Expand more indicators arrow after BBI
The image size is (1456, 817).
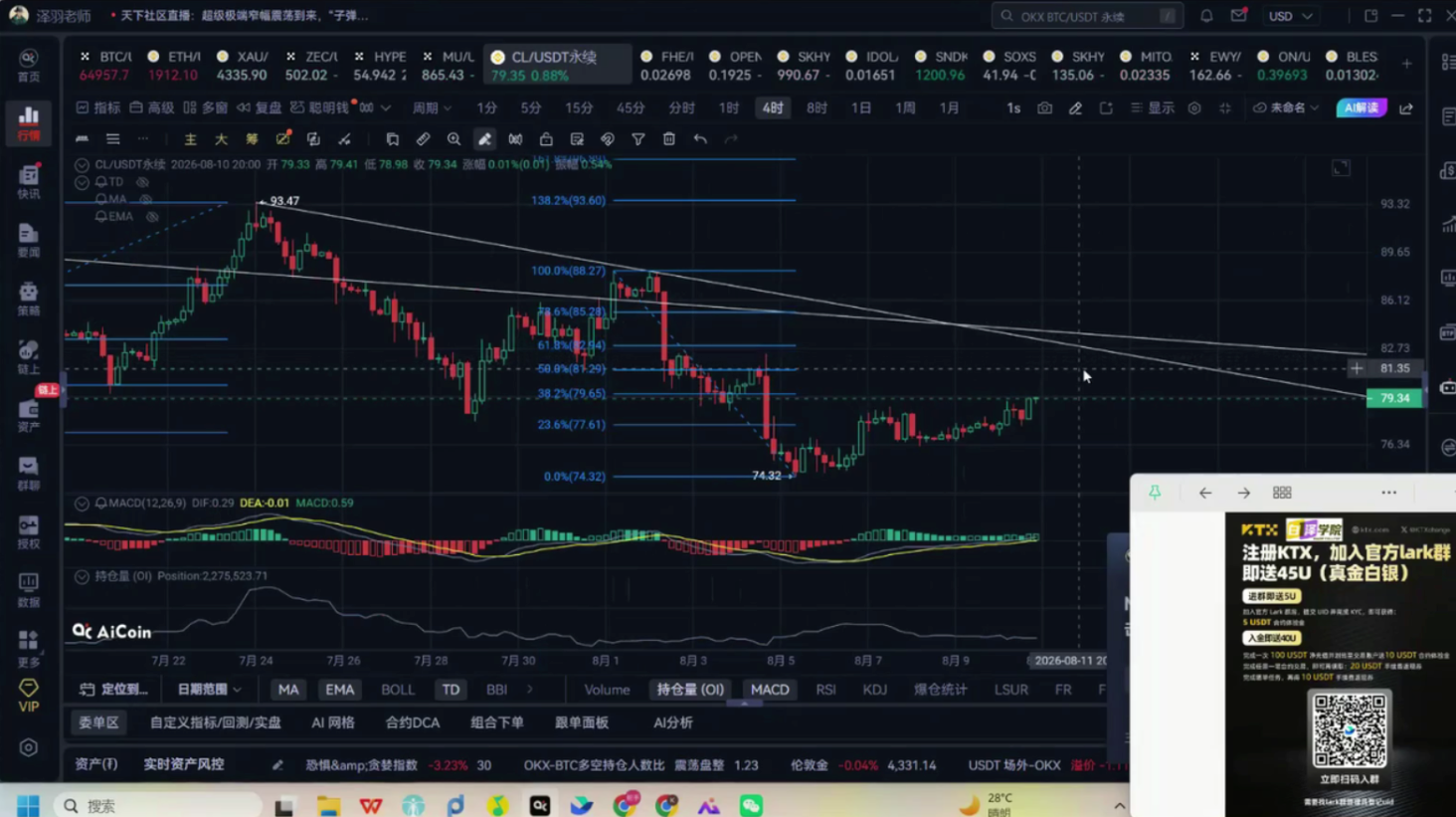529,689
